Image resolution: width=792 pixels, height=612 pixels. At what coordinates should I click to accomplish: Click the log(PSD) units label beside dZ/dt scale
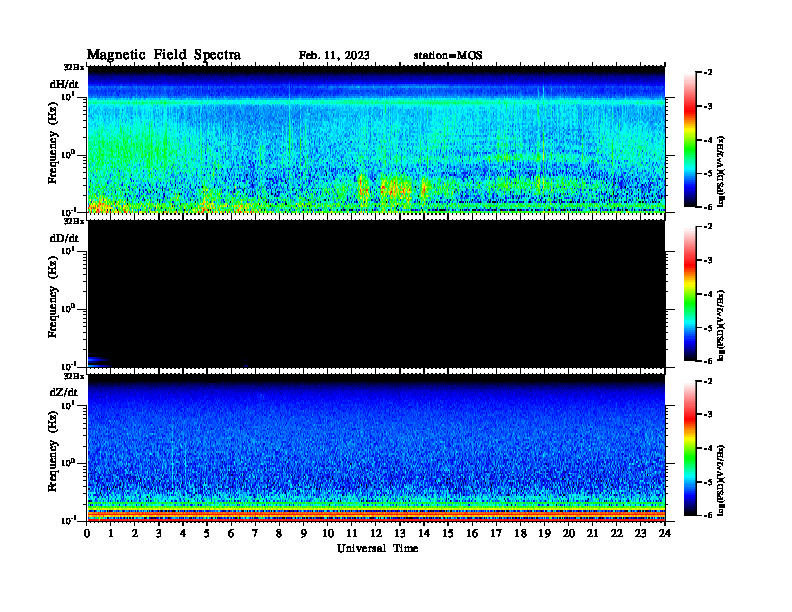pyautogui.click(x=721, y=480)
